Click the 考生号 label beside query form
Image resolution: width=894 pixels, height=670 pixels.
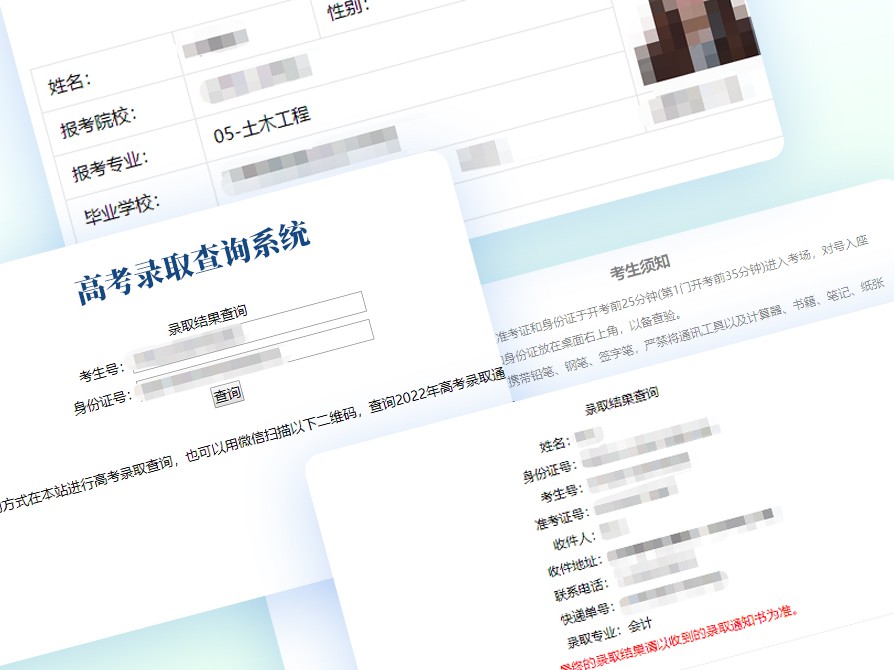100,374
